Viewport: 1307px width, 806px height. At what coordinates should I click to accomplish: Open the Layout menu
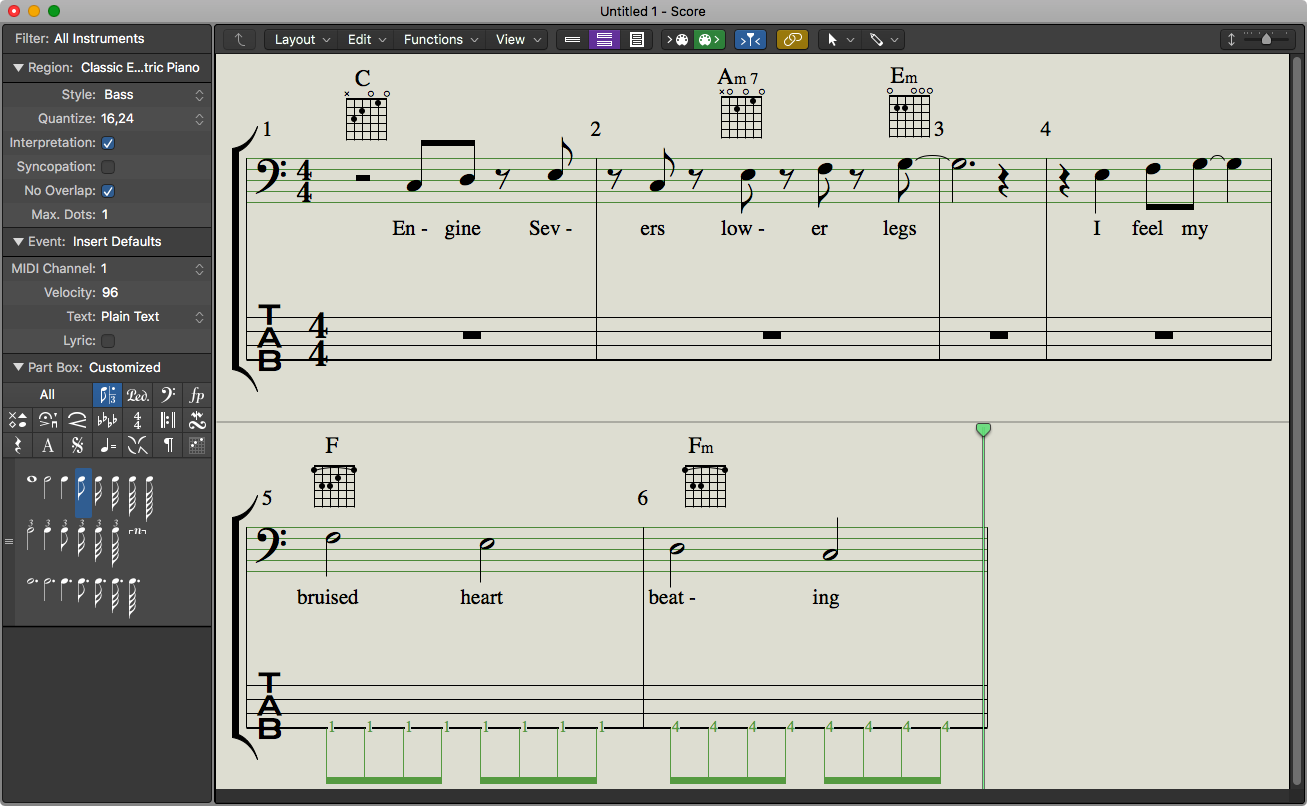coord(302,40)
